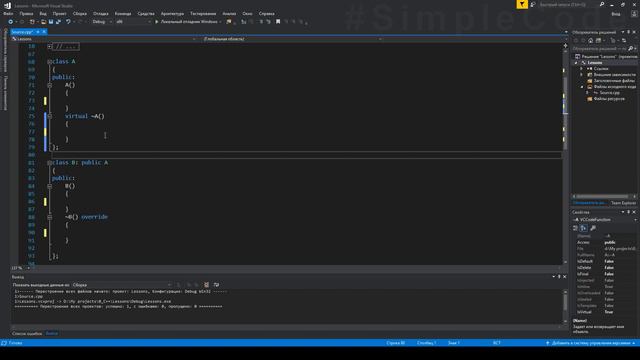
Task: Open the Правка menu
Action: tap(26, 13)
